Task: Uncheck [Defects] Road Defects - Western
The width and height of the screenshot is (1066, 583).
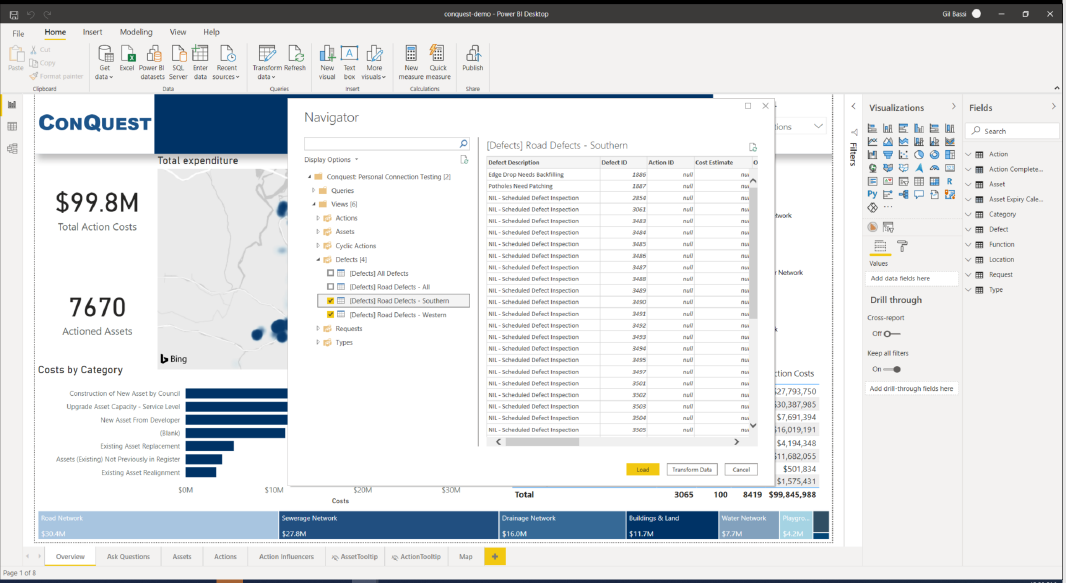Action: point(330,315)
